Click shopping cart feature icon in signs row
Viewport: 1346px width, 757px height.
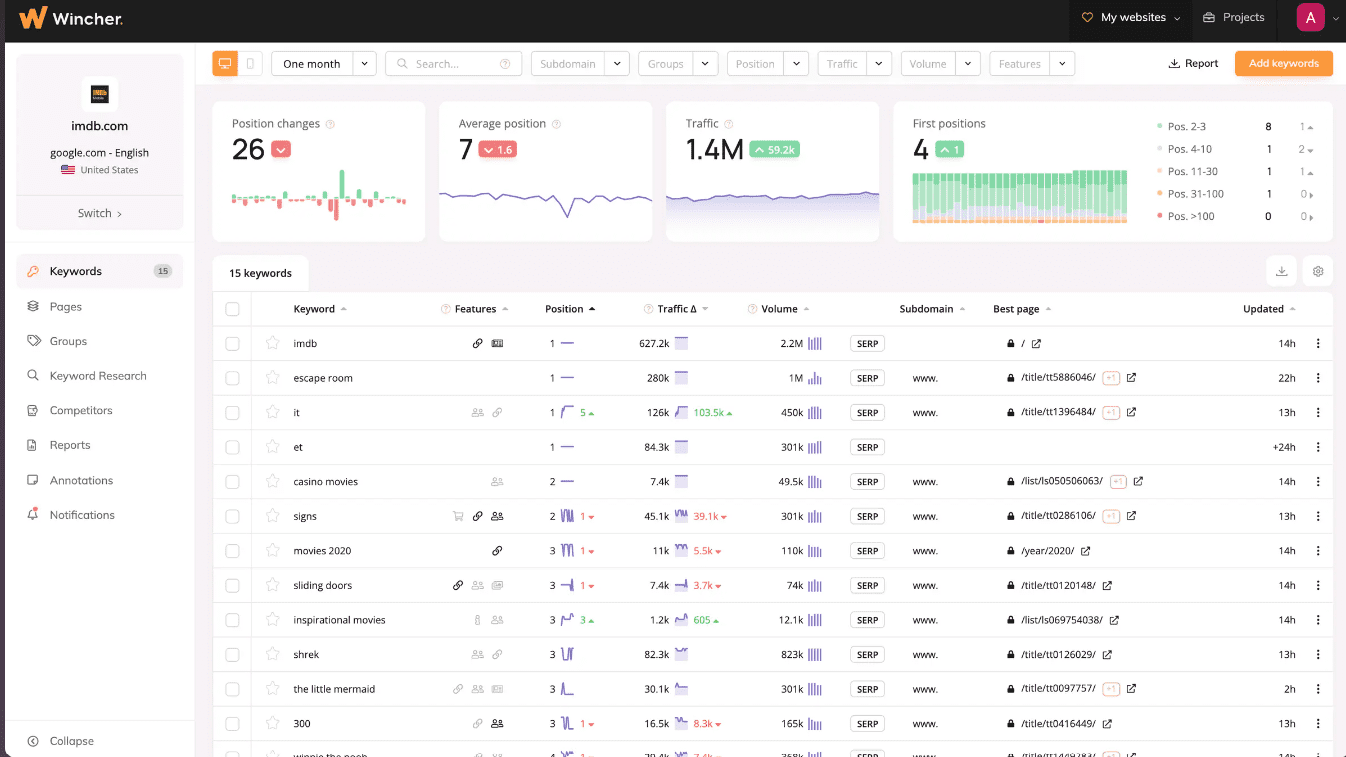point(458,516)
